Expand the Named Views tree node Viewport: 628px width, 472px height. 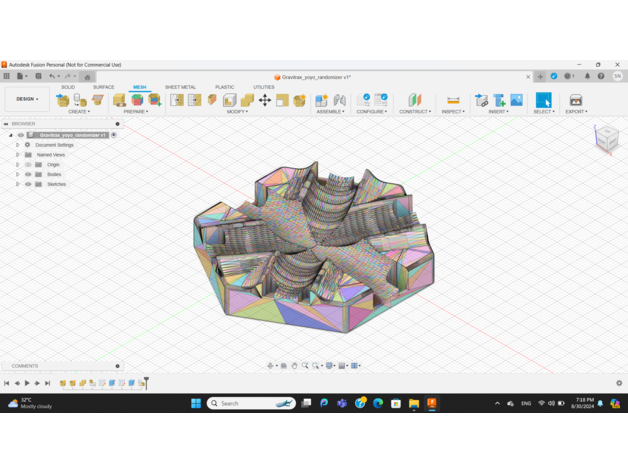17,155
